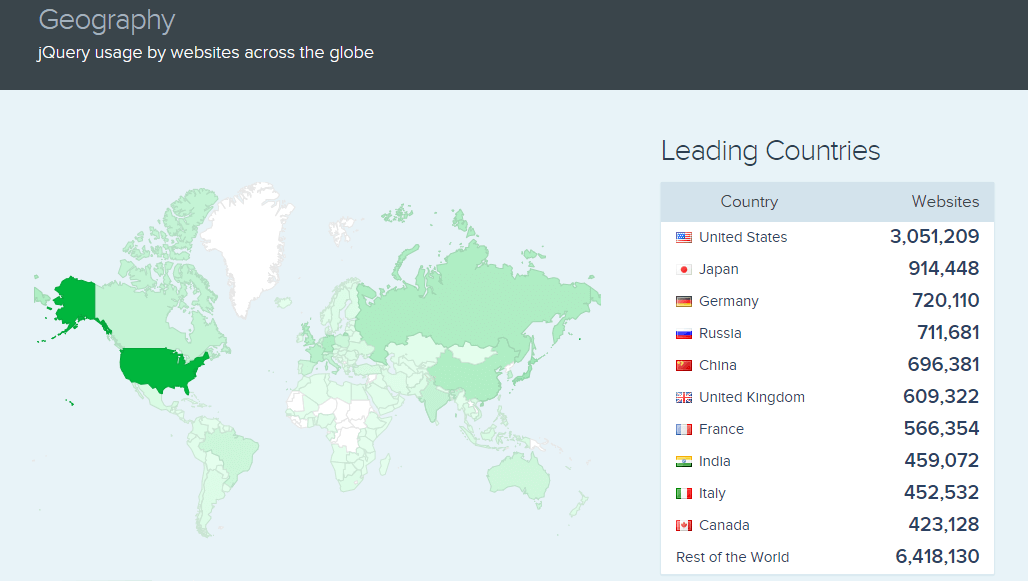Click the Germany flag icon
Screen dimensions: 1028x581
(x=684, y=301)
